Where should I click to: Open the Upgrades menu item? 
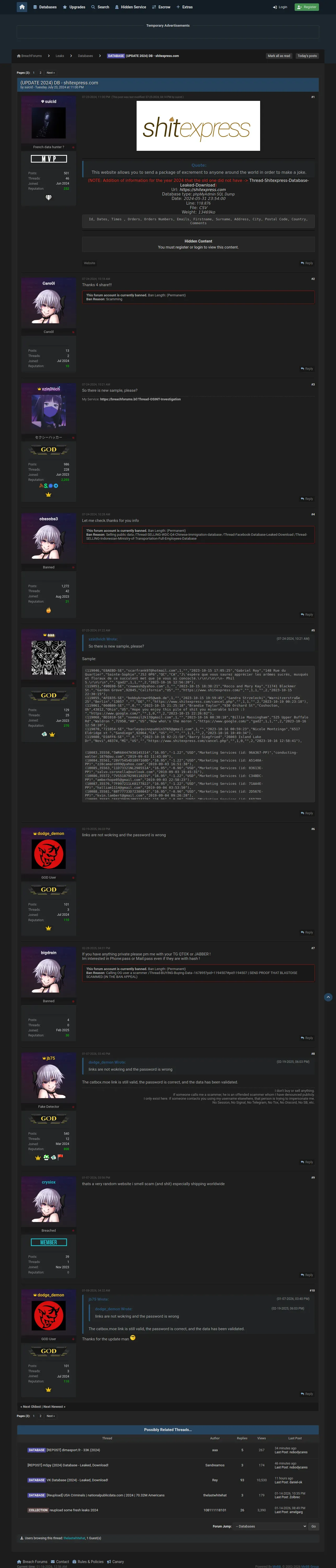pos(74,7)
